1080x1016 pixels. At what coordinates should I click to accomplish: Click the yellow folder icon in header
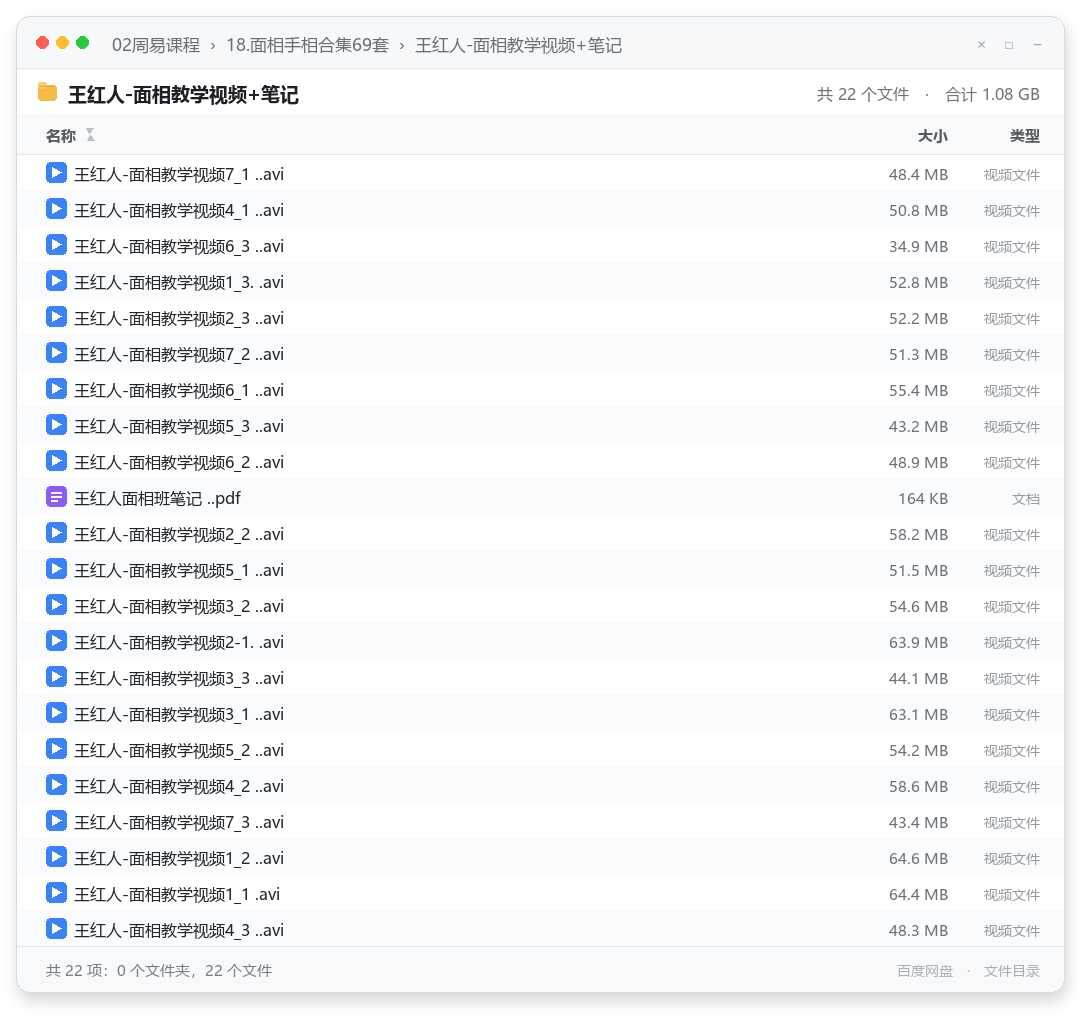pos(47,92)
